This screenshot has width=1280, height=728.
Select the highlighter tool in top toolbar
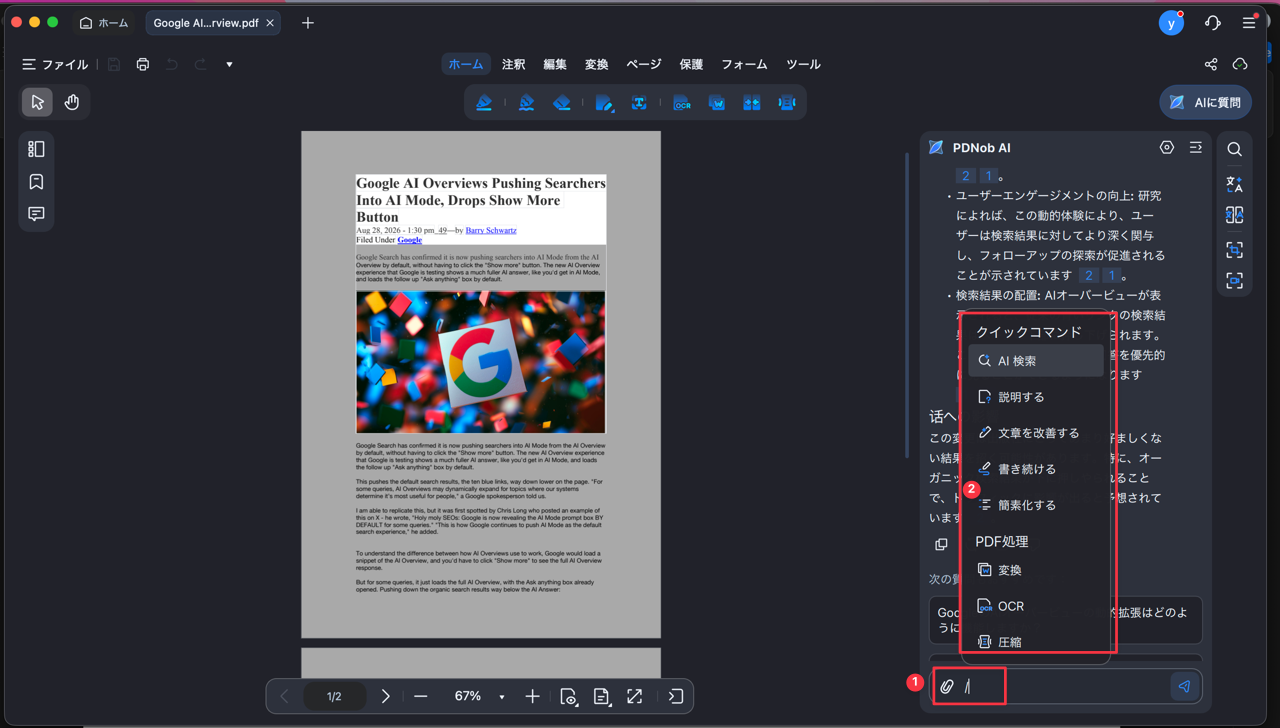click(x=484, y=103)
